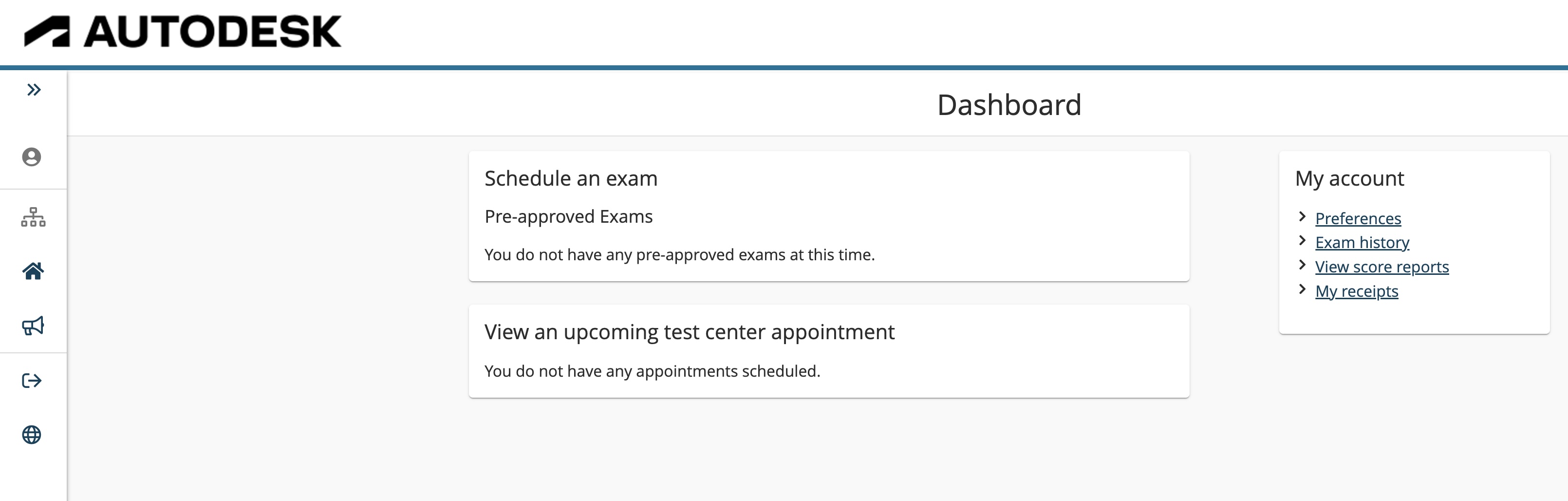Click the Schedule an exam heading

570,178
